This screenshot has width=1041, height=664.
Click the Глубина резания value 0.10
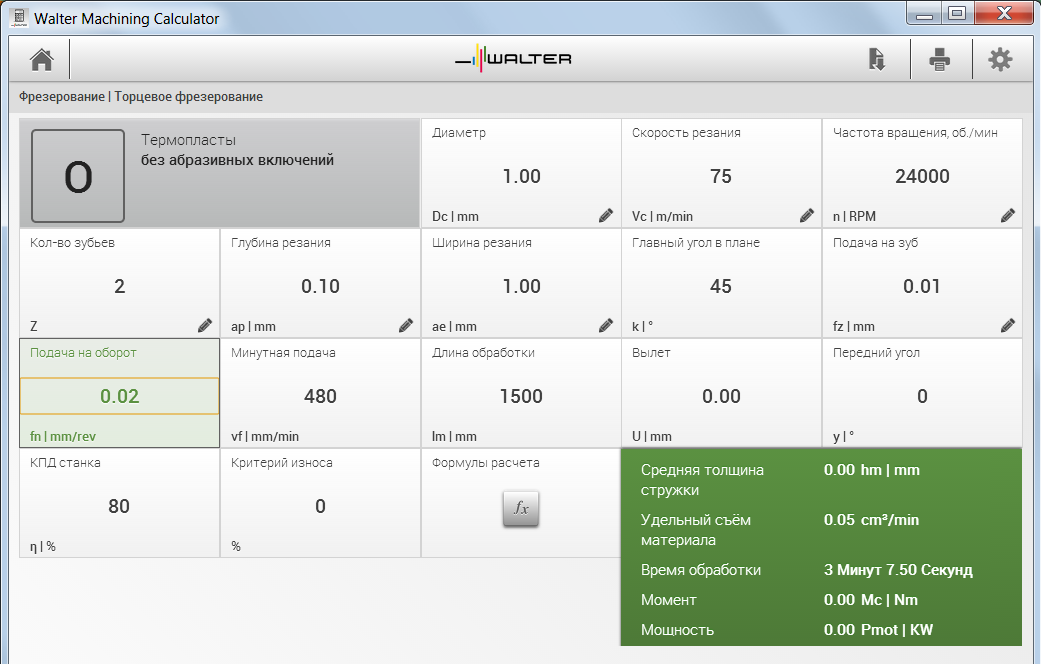(x=320, y=286)
